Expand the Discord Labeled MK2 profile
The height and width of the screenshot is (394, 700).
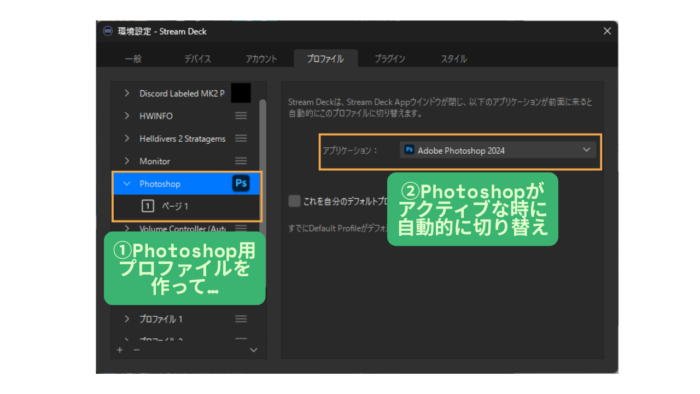[x=127, y=93]
